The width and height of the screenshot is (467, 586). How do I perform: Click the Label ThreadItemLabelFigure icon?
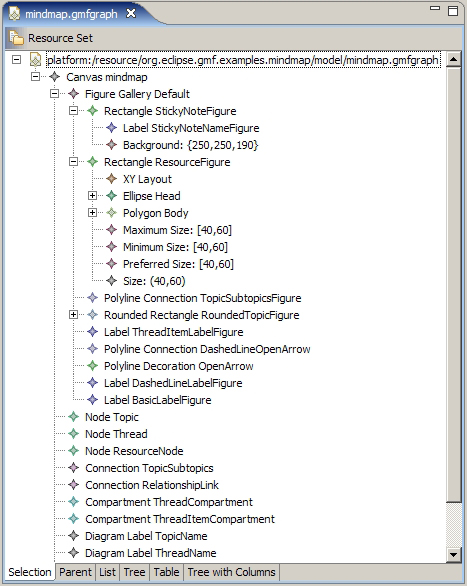click(x=93, y=332)
